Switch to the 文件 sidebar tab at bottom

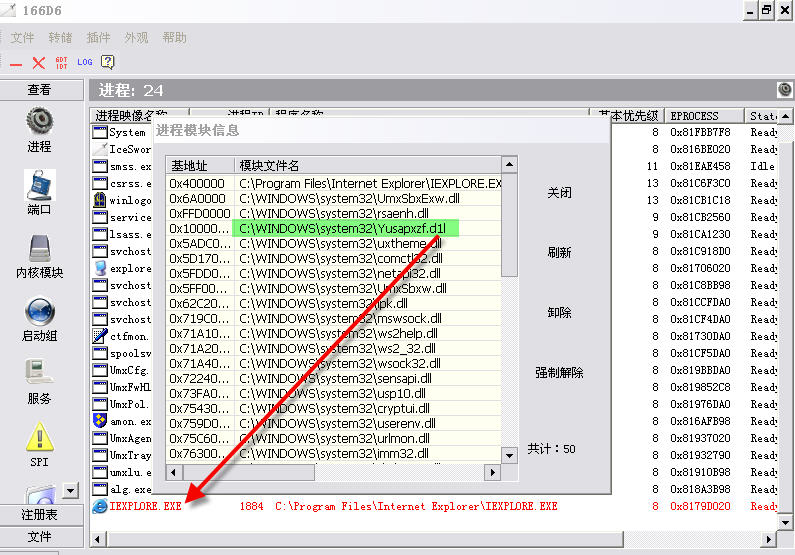click(41, 537)
